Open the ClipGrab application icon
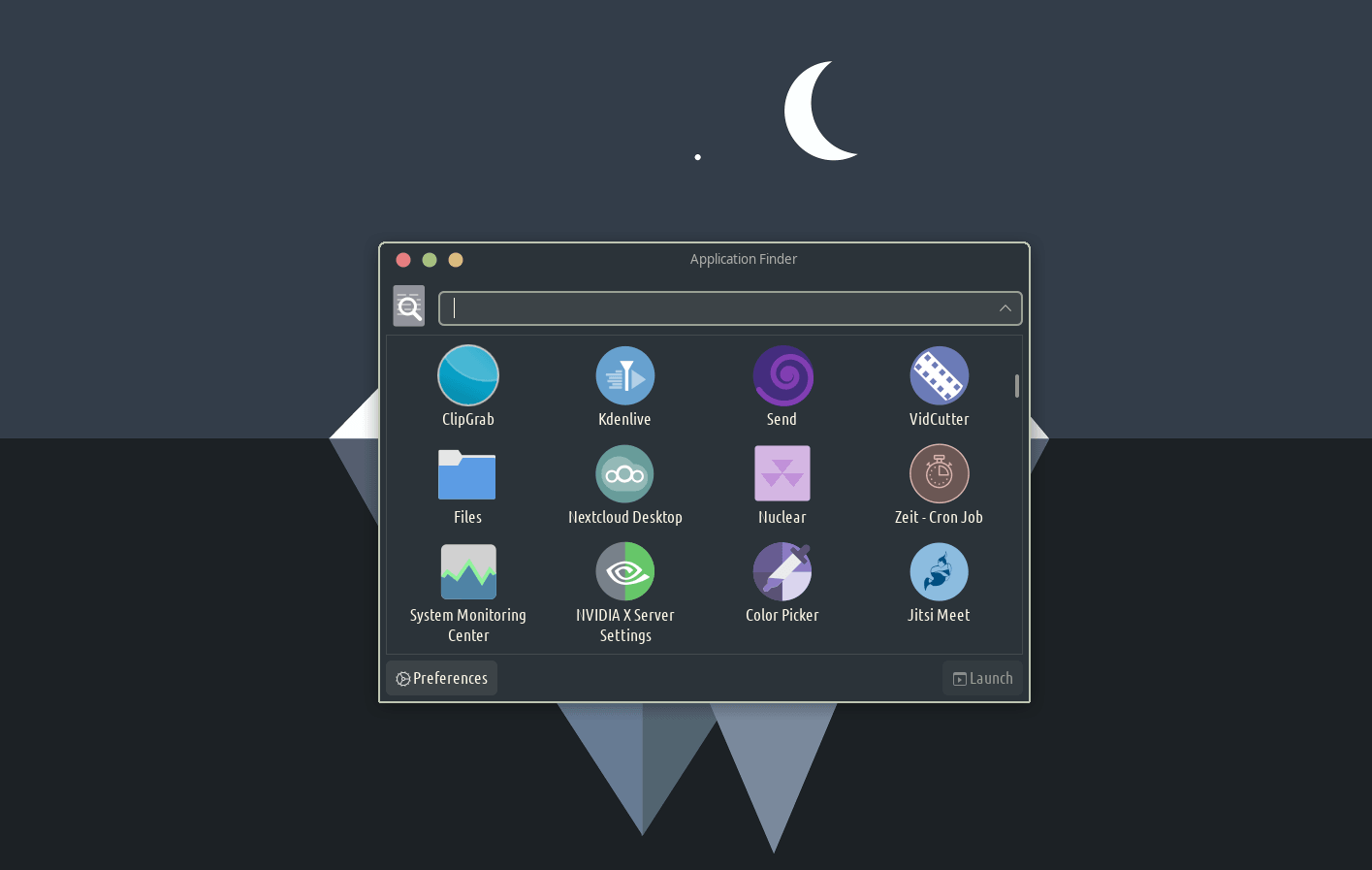This screenshot has height=870, width=1372. pos(468,375)
